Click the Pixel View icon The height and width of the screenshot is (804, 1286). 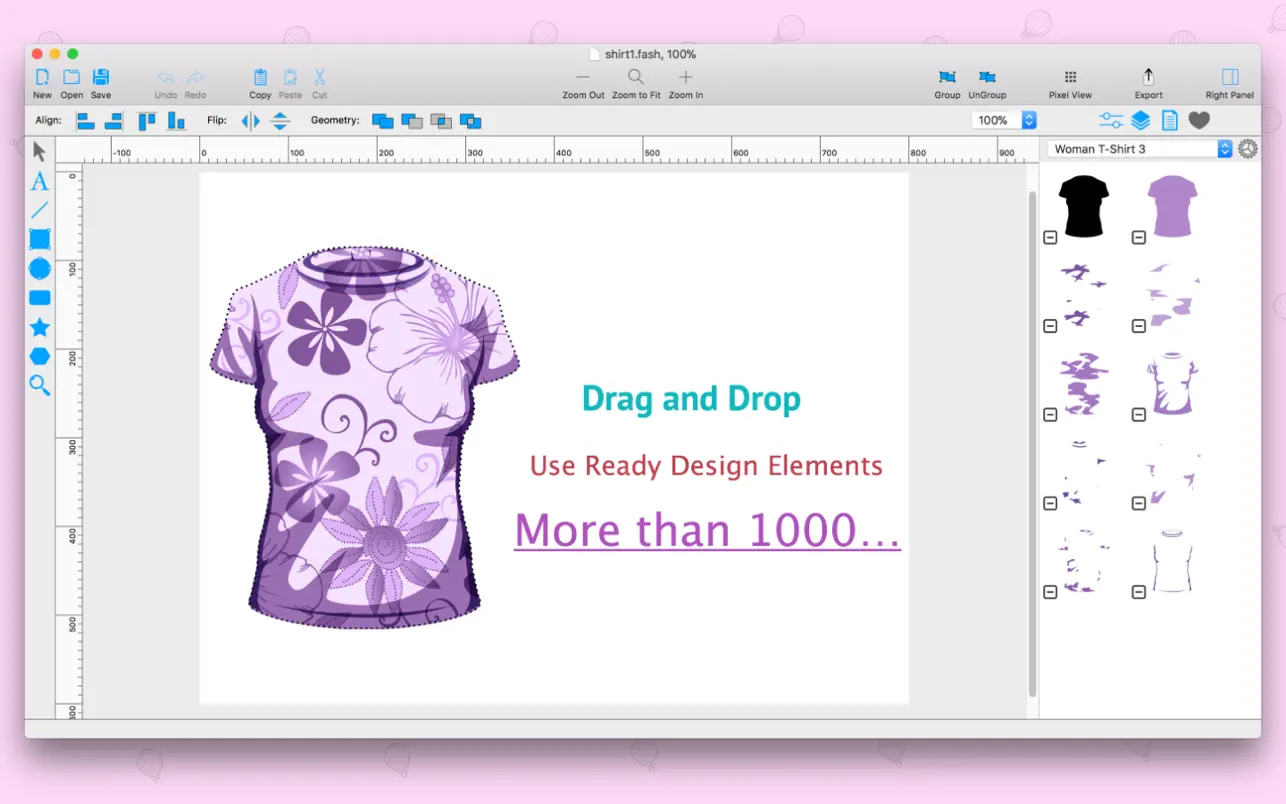pos(1069,81)
